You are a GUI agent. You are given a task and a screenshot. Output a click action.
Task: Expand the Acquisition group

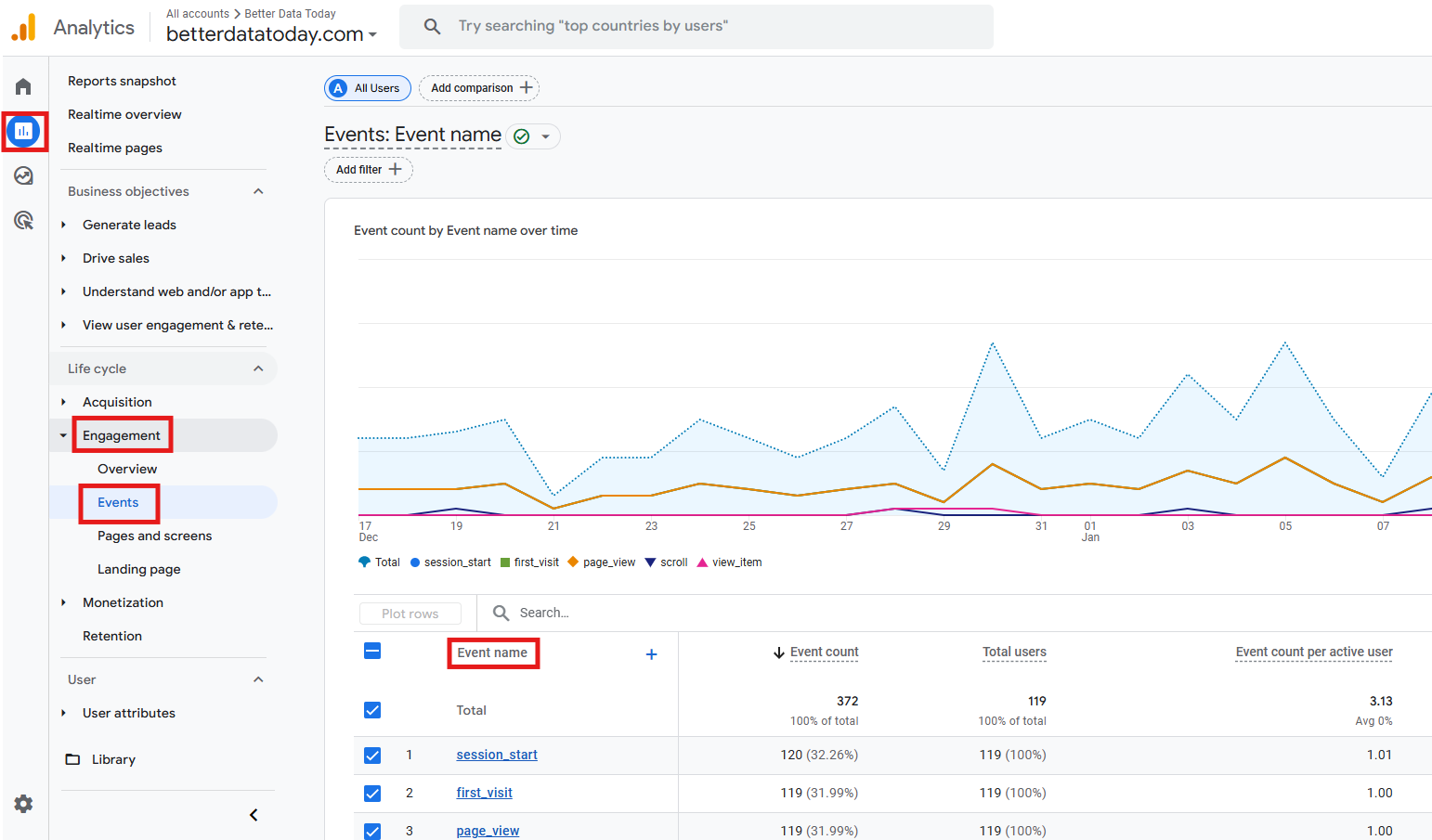(63, 402)
